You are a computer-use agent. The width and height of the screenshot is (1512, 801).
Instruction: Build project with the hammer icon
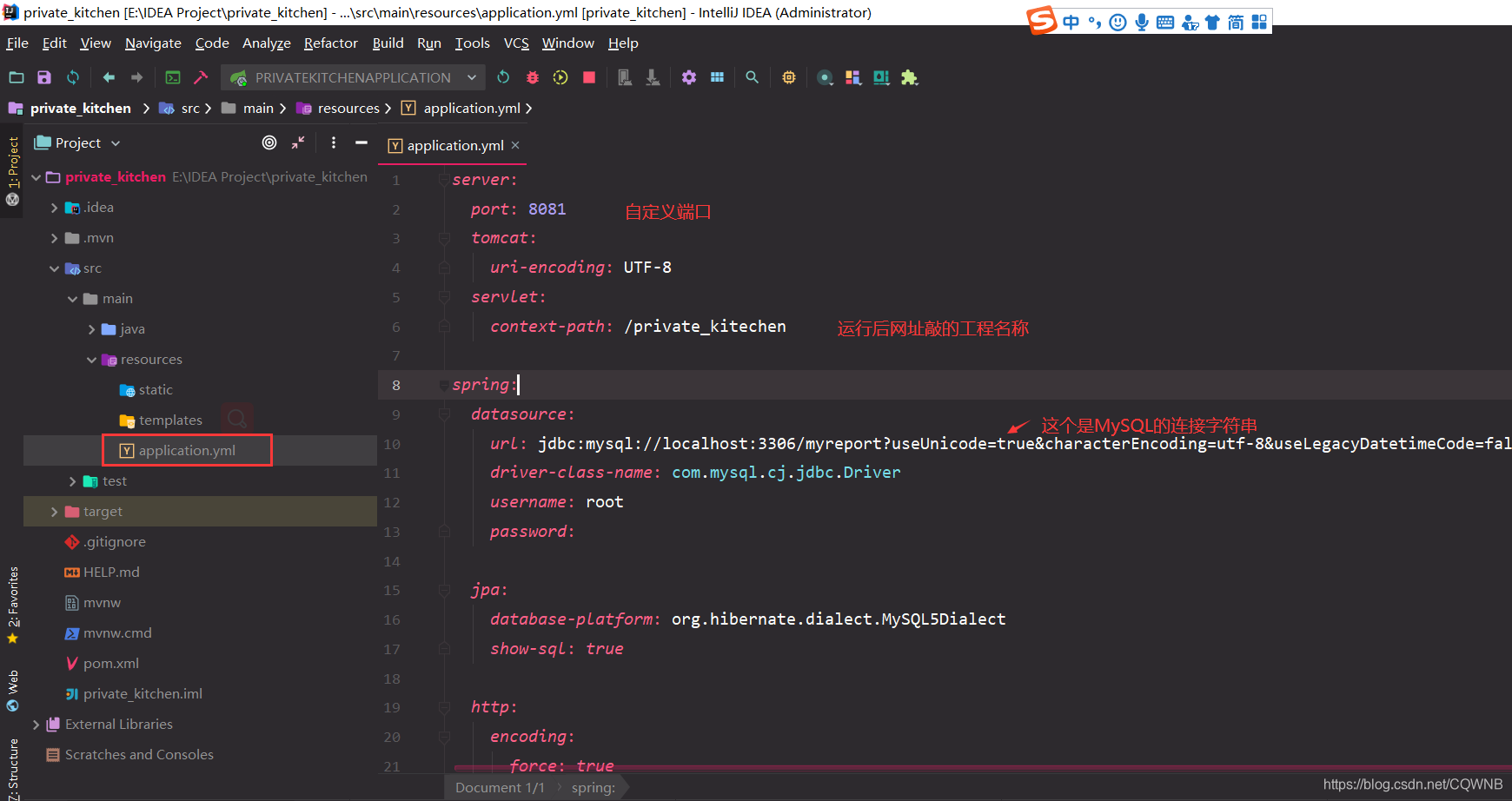[x=201, y=77]
